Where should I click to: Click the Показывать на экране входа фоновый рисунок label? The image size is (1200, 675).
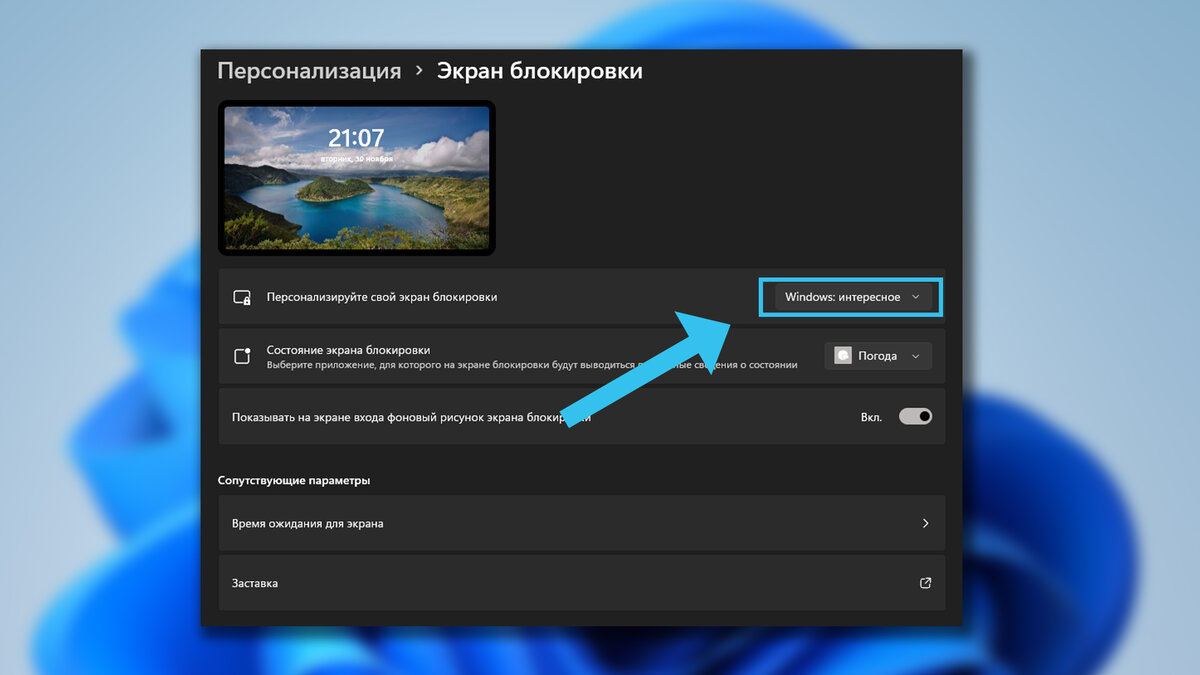click(411, 417)
